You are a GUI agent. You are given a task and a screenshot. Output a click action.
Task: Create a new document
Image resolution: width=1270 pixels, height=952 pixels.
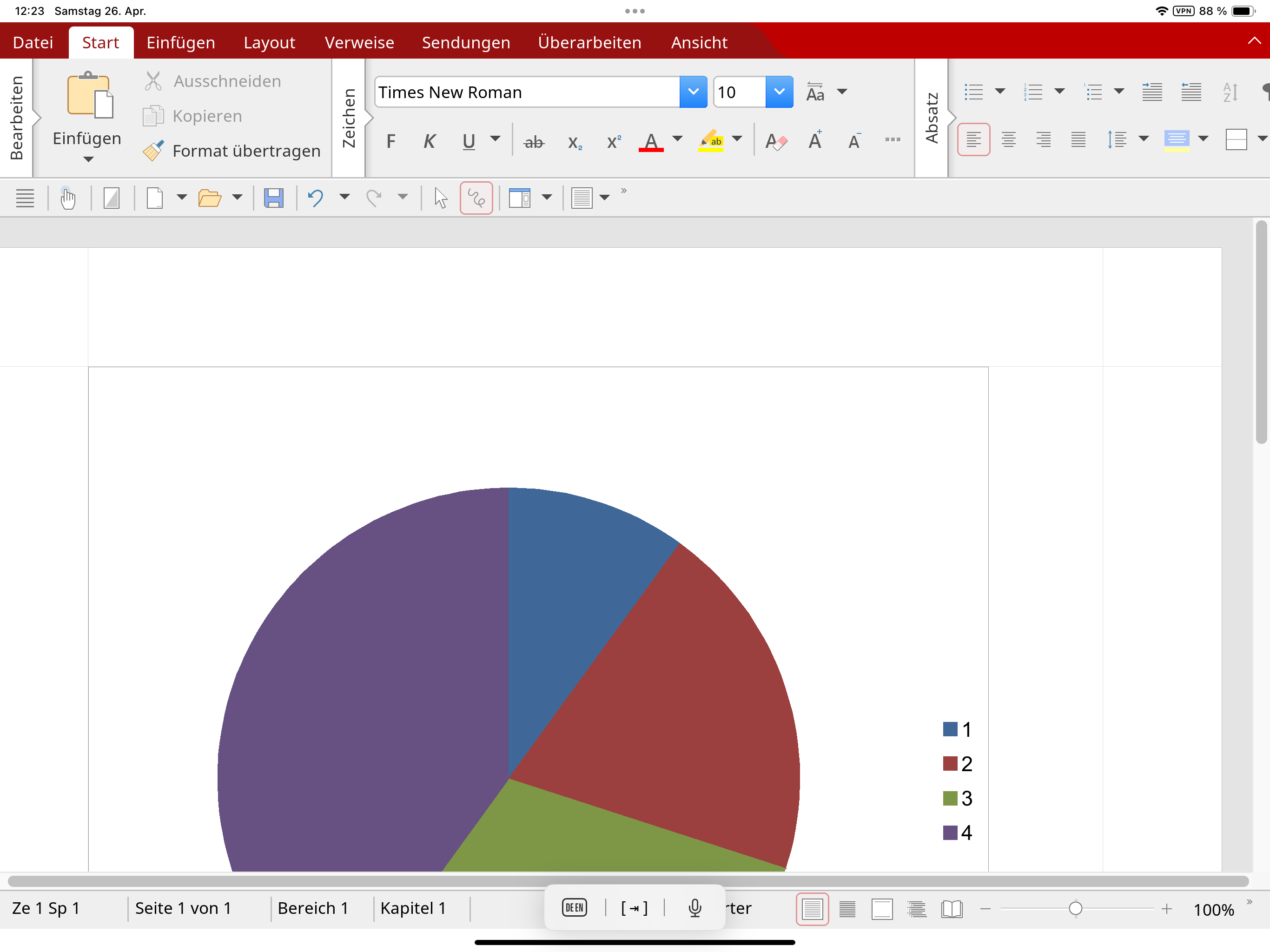pyautogui.click(x=154, y=198)
